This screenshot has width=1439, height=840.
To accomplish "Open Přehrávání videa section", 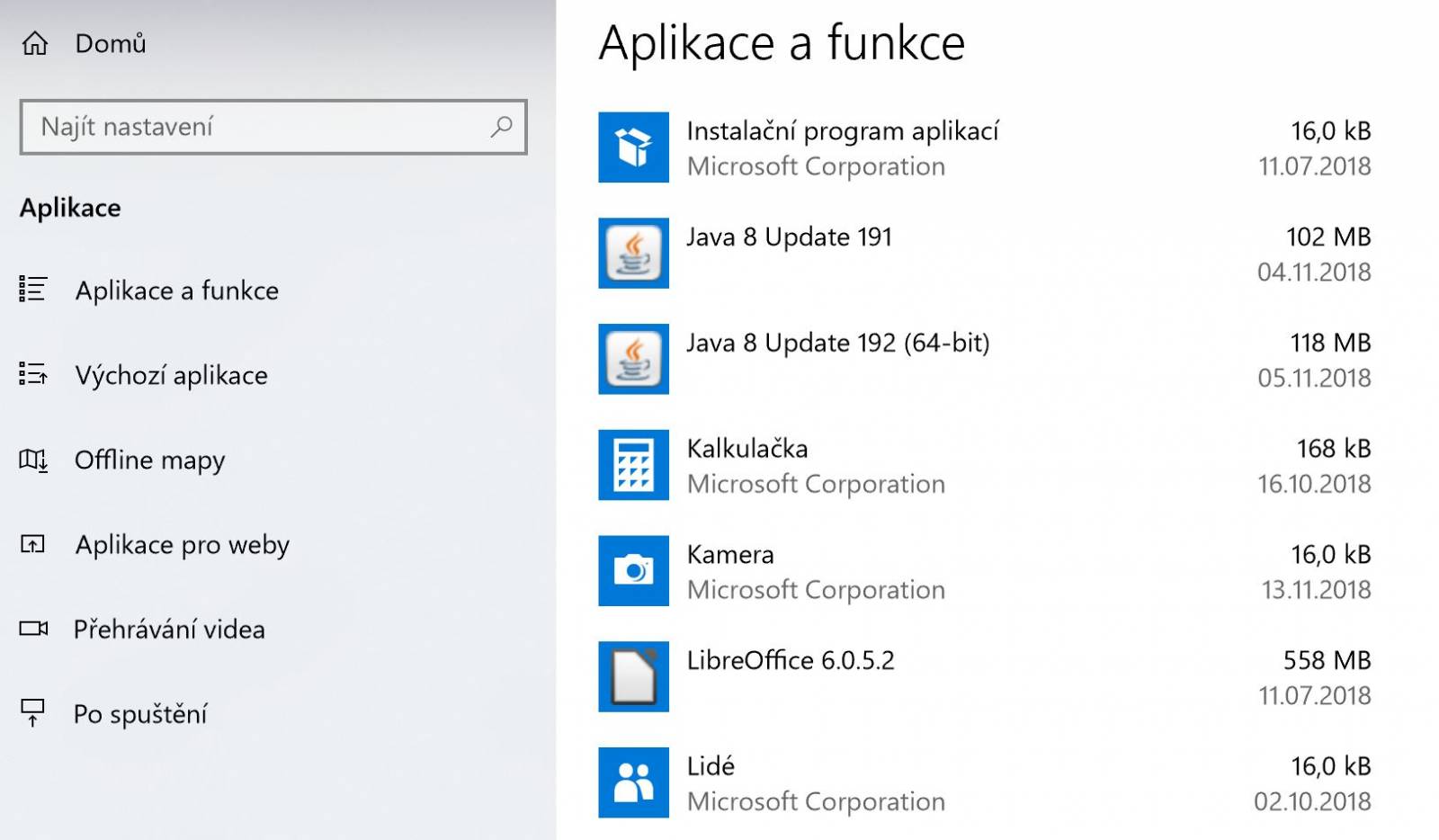I will click(x=169, y=630).
